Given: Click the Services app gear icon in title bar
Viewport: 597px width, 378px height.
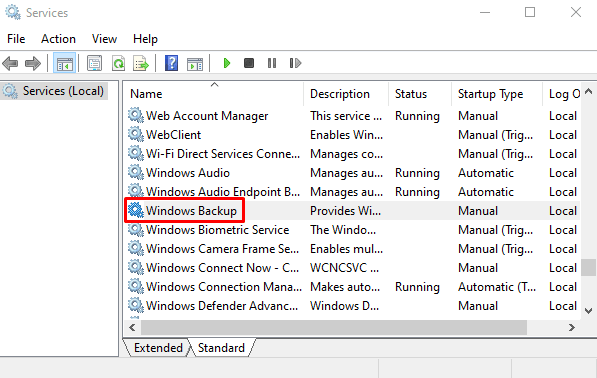Looking at the screenshot, I should pyautogui.click(x=13, y=12).
